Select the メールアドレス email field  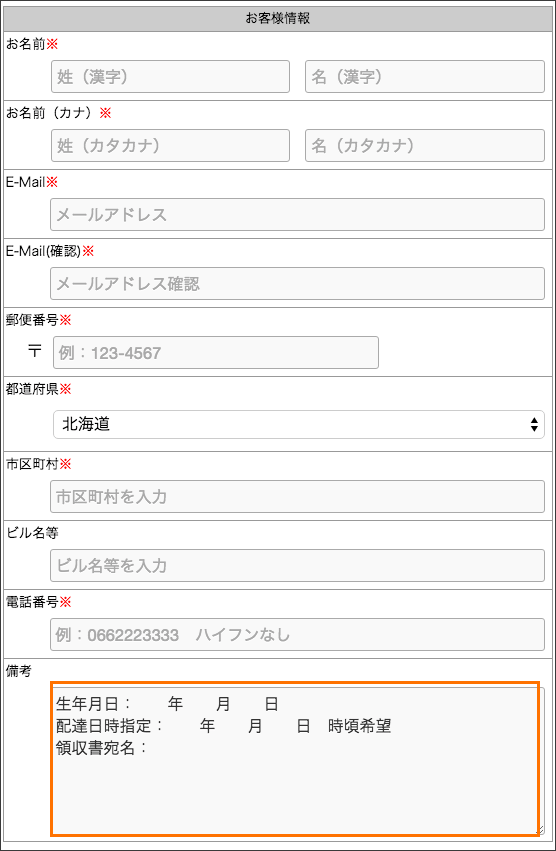tap(298, 214)
